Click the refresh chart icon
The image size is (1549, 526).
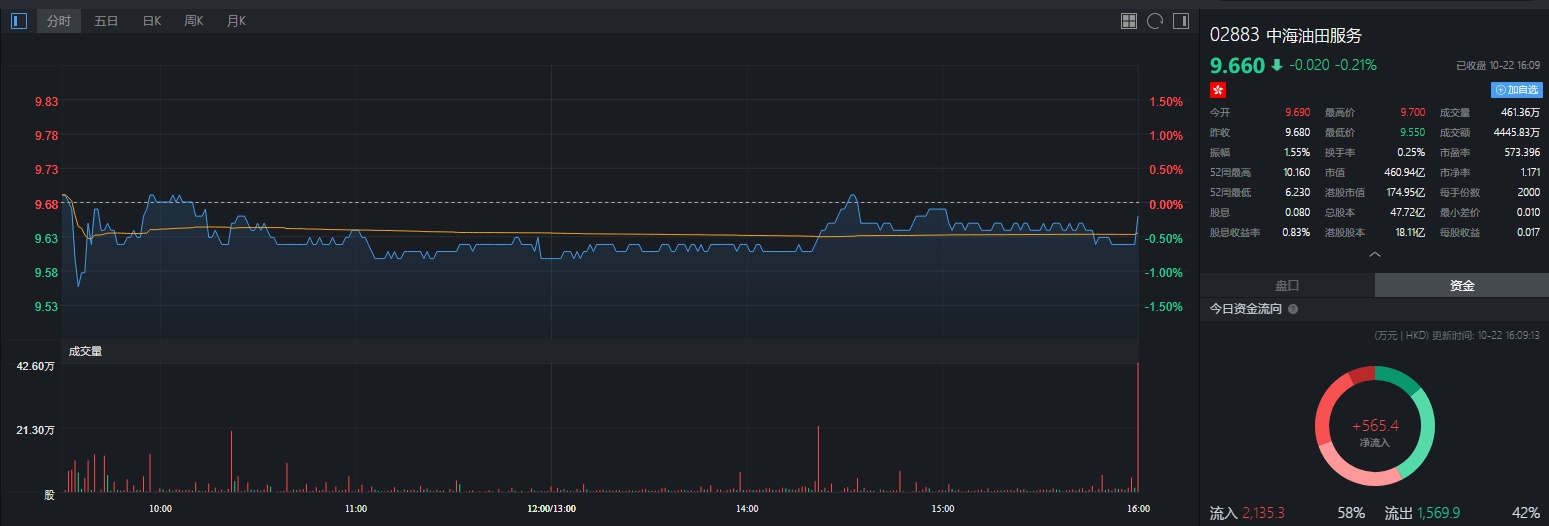pos(1155,20)
